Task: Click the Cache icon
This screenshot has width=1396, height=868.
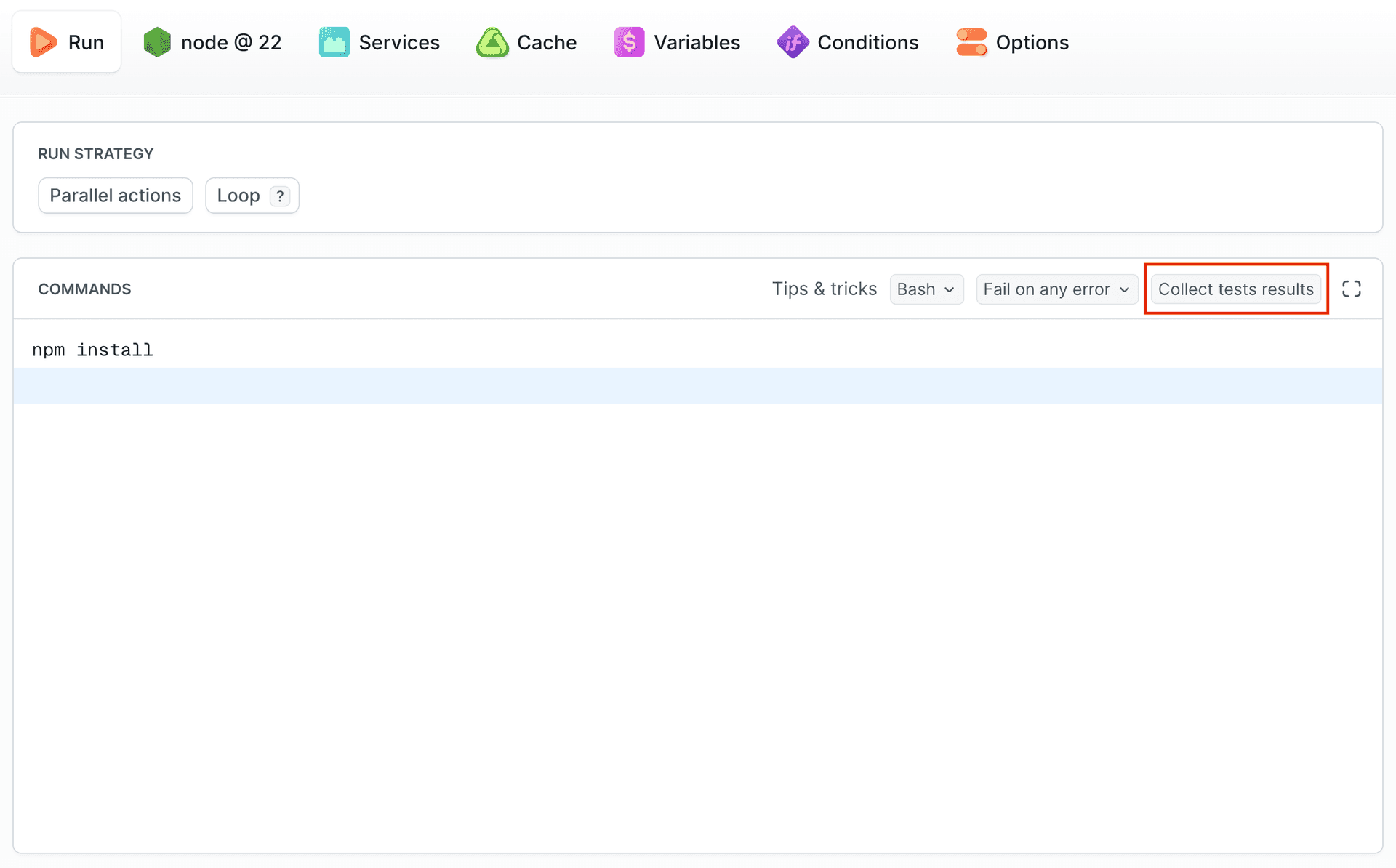Action: pyautogui.click(x=492, y=41)
